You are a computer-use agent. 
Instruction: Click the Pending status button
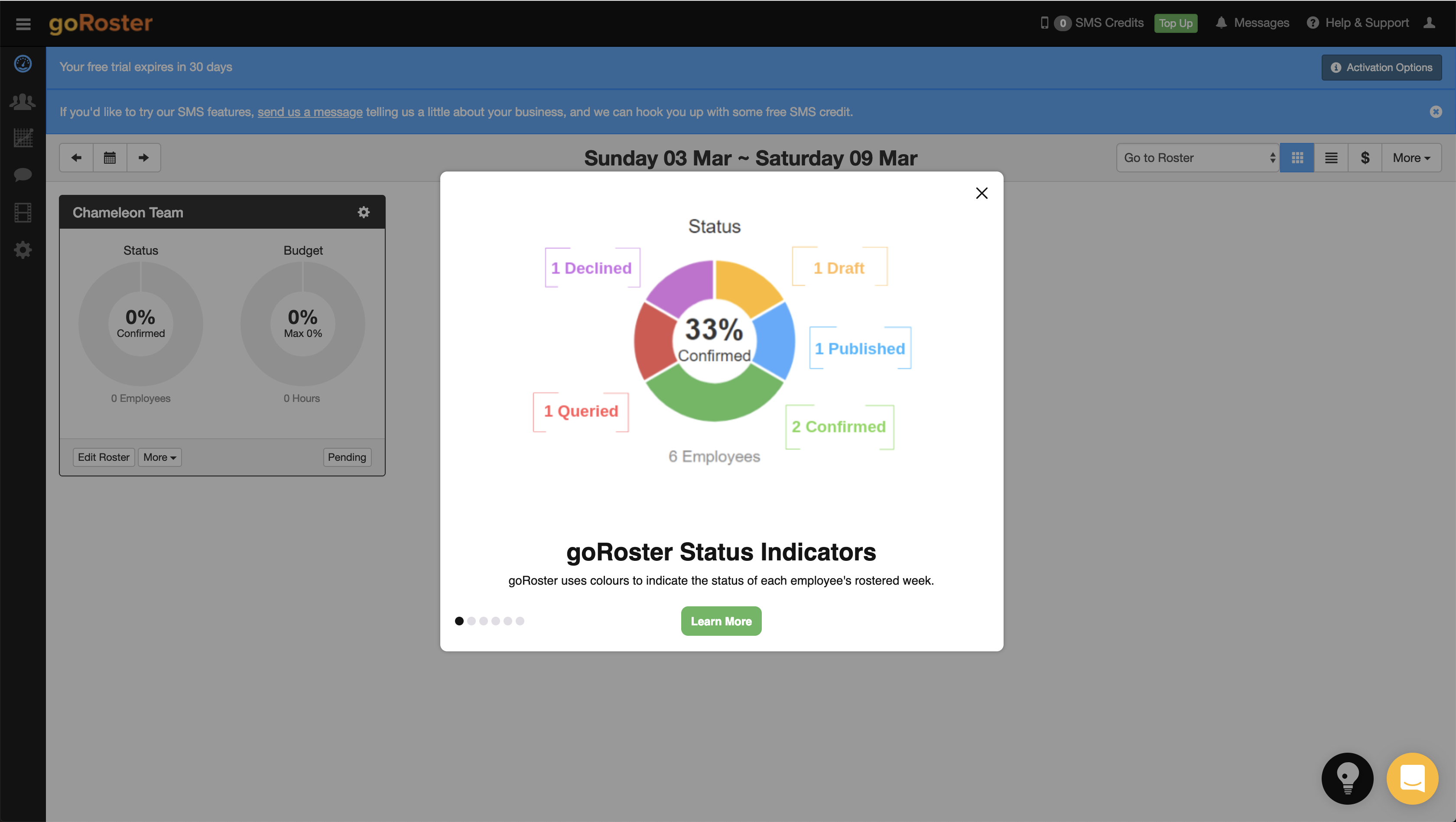[x=347, y=457]
